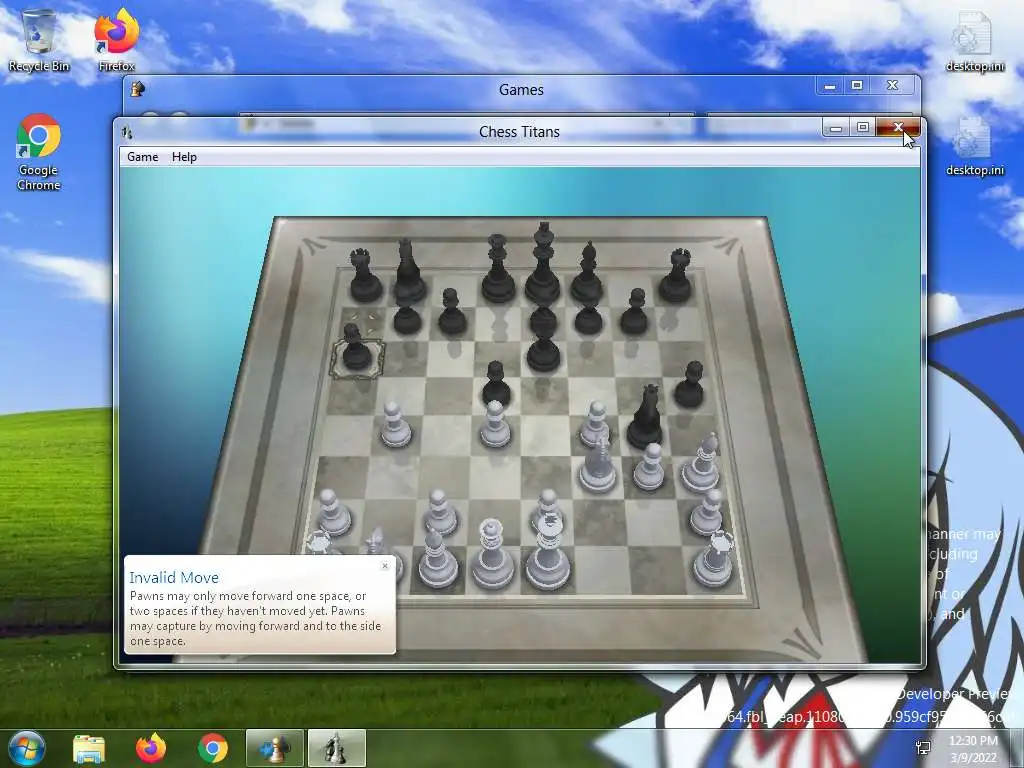Select the white pawn on g3

649,468
